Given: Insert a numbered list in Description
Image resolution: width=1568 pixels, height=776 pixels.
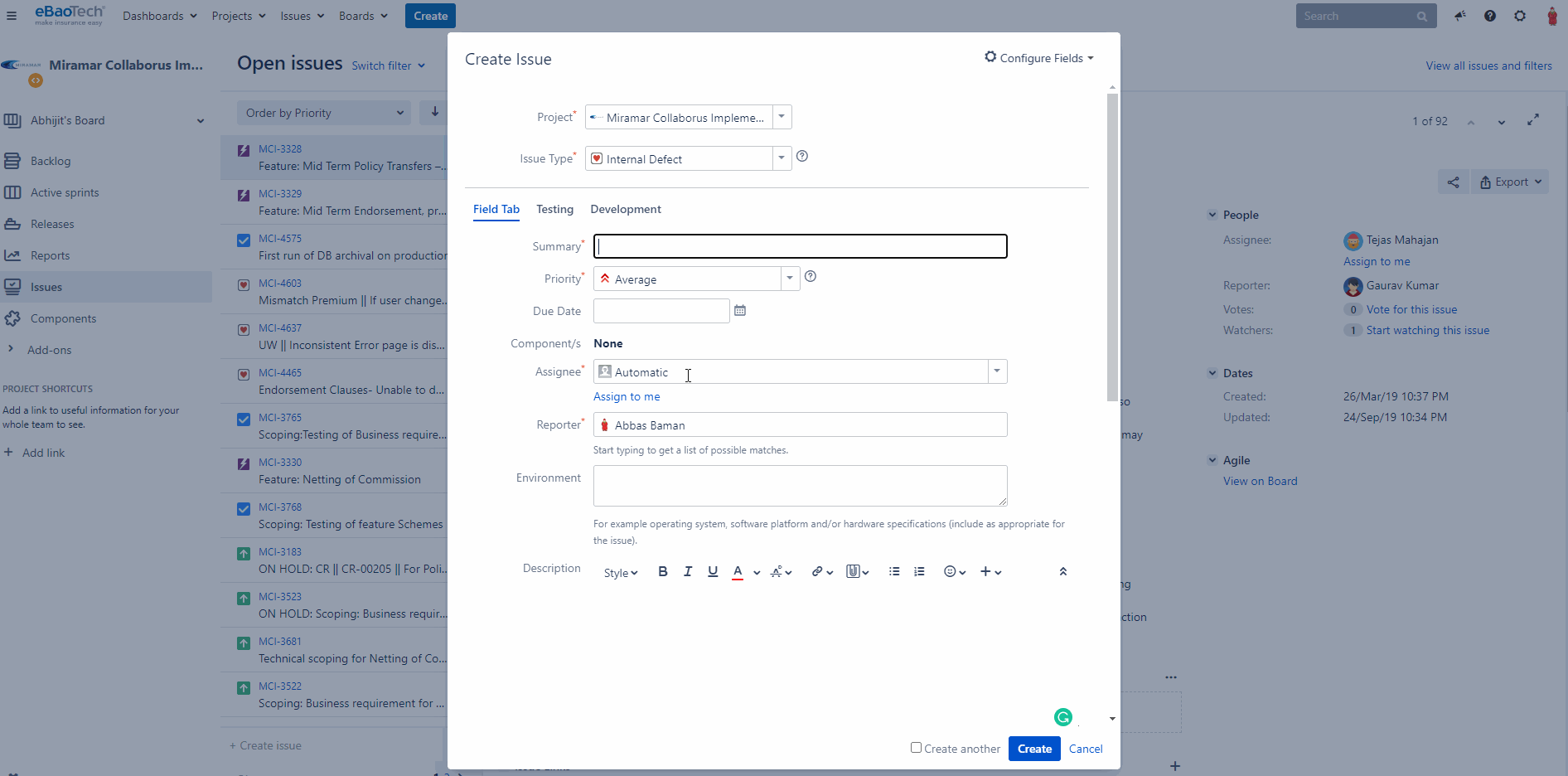Looking at the screenshot, I should point(919,571).
